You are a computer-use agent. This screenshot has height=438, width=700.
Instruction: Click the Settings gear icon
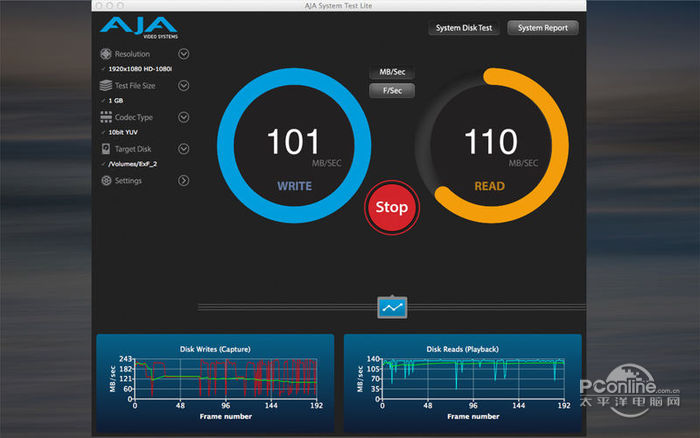(x=106, y=181)
